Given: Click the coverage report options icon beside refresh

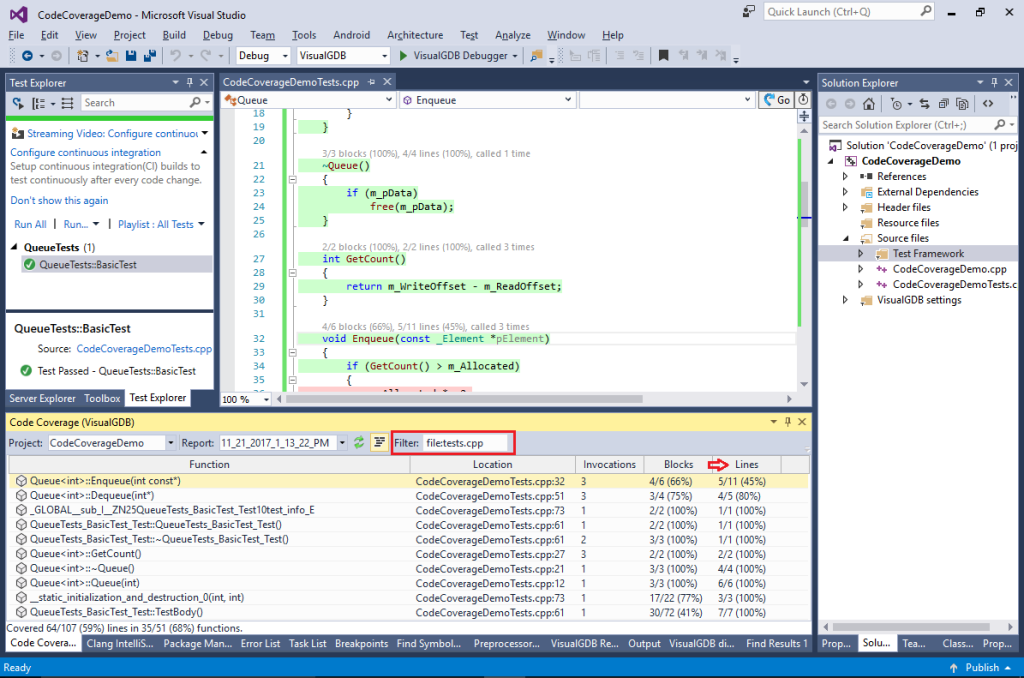Looking at the screenshot, I should 379,443.
